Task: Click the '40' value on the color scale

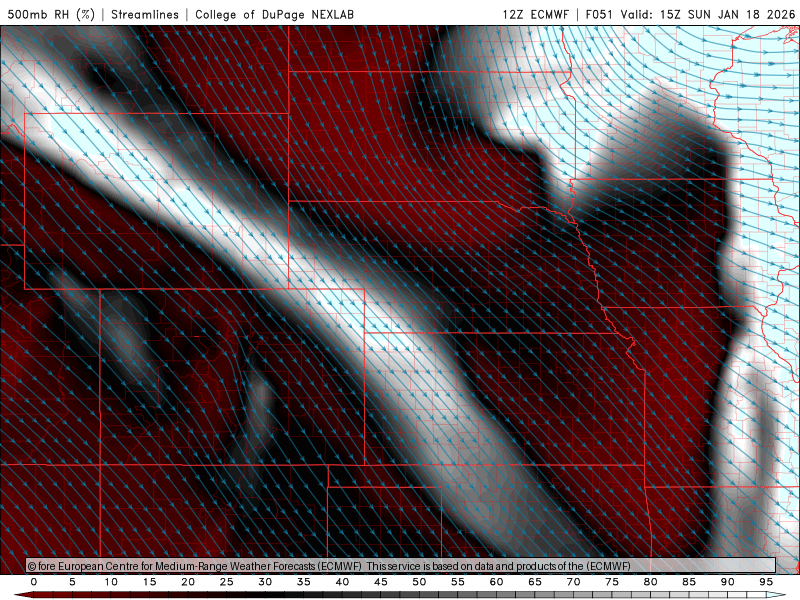Action: click(342, 582)
